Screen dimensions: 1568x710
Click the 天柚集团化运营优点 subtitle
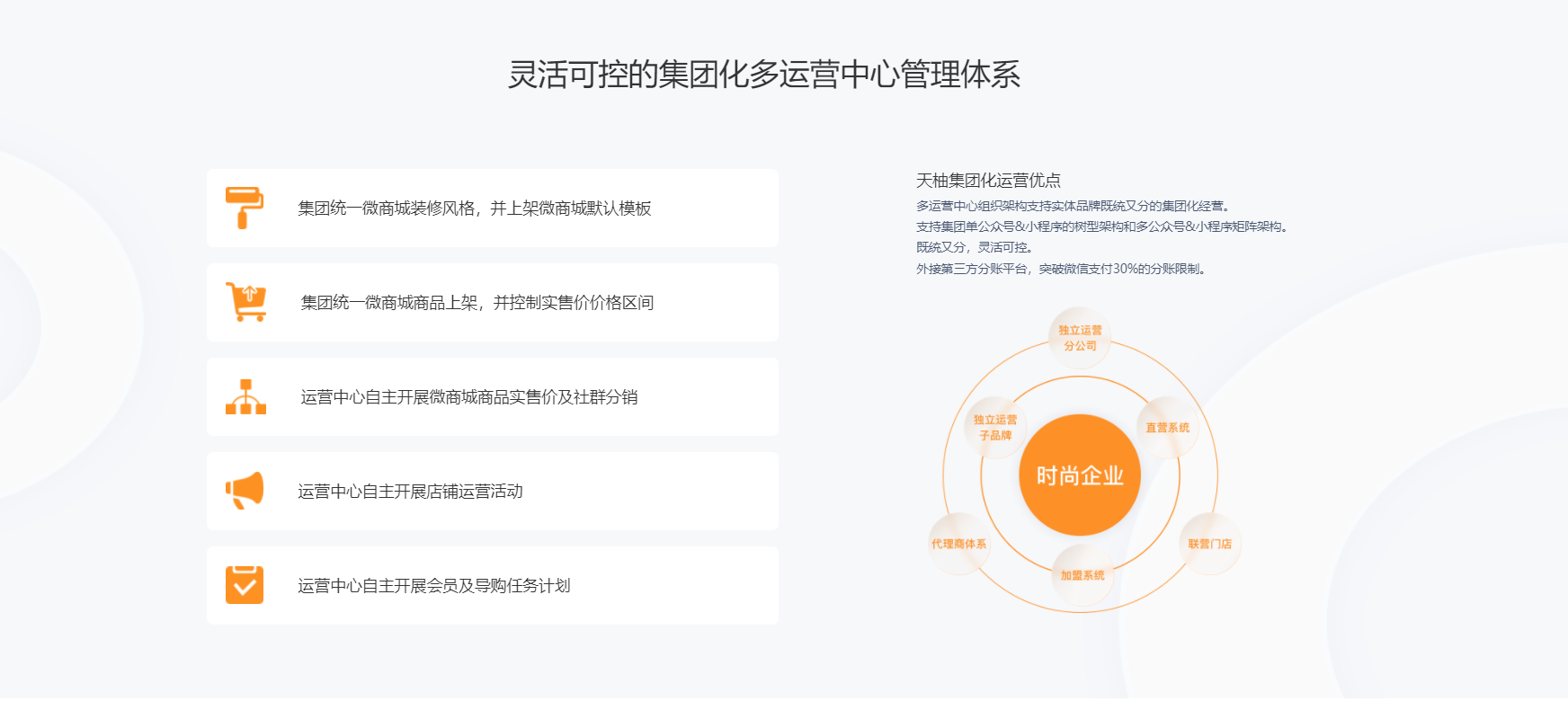click(x=988, y=180)
